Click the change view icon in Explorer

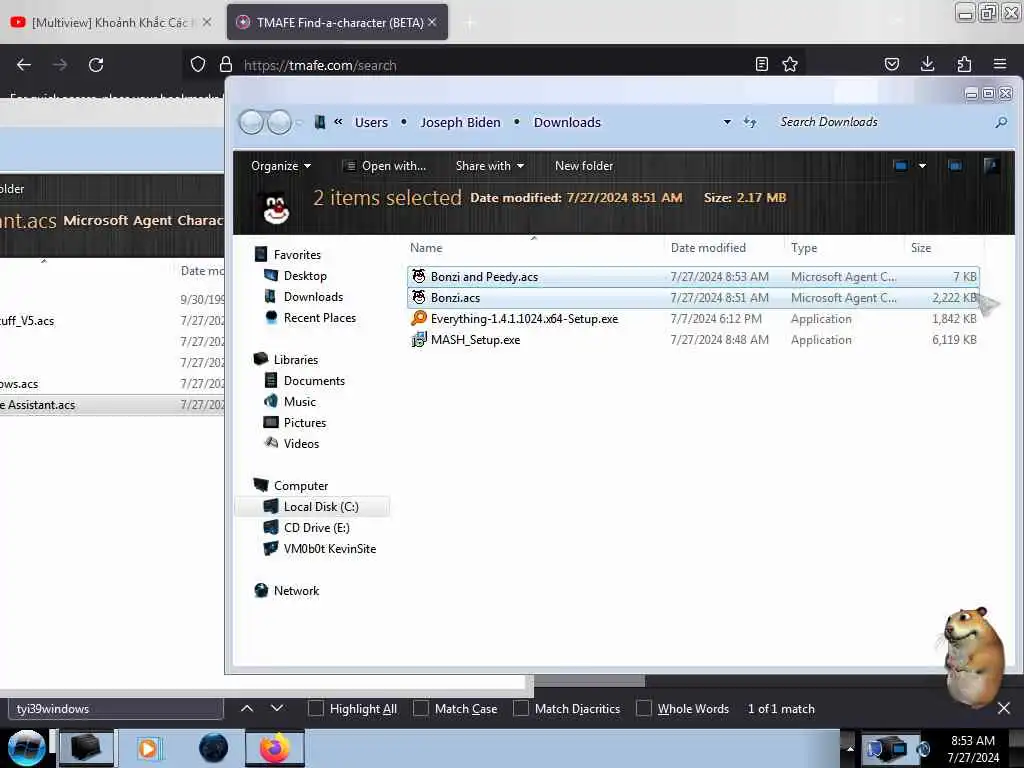click(901, 166)
